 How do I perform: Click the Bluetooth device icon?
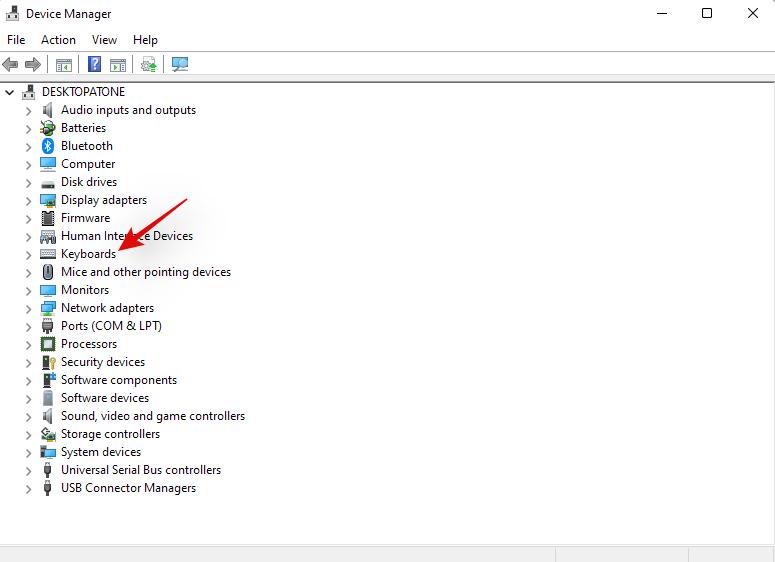tap(48, 146)
